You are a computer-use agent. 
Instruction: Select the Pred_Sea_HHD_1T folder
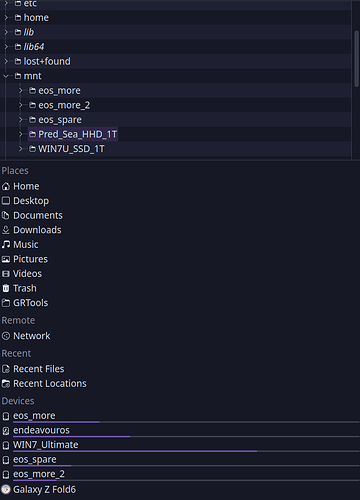pos(73,134)
